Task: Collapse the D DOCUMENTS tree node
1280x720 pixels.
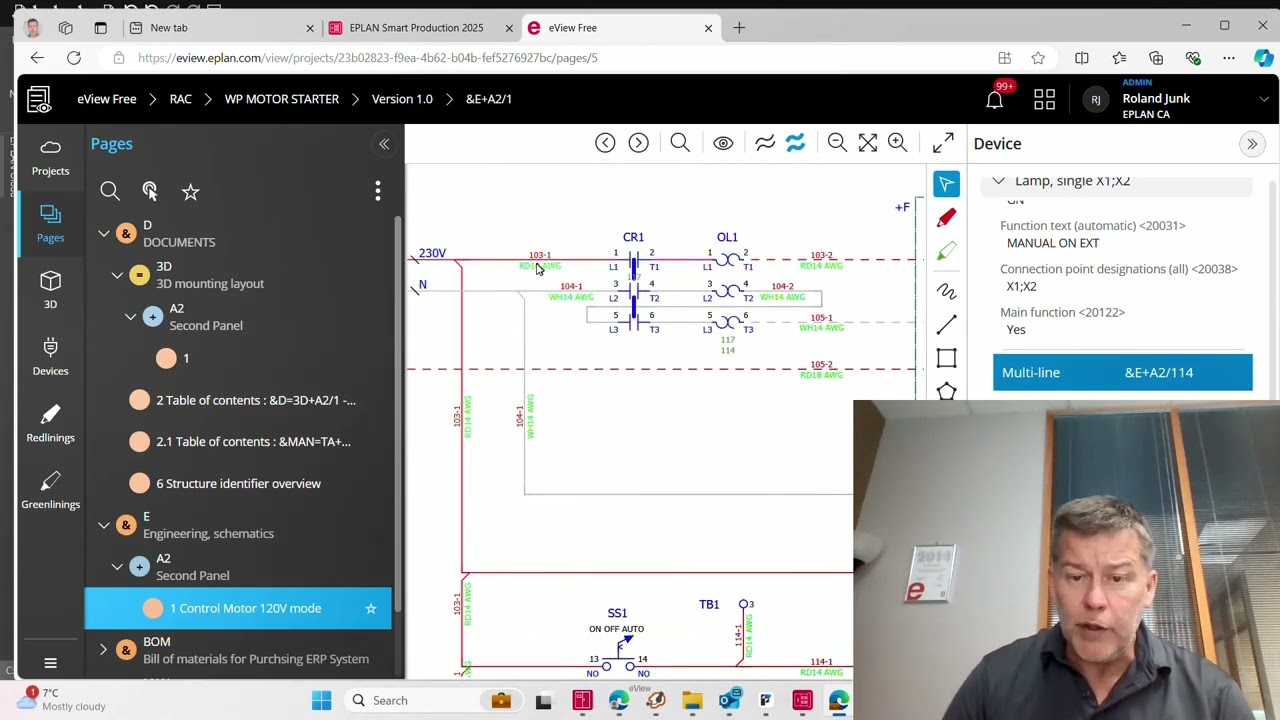Action: (104, 233)
